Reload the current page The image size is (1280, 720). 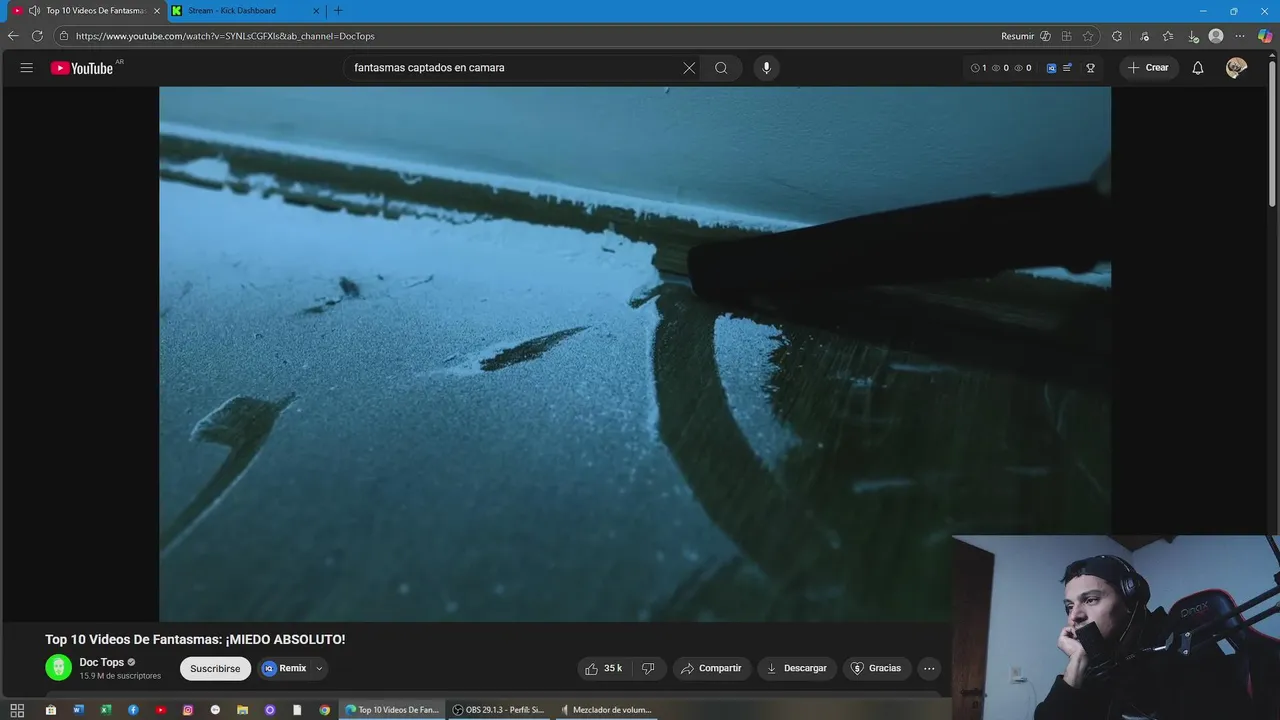(37, 36)
